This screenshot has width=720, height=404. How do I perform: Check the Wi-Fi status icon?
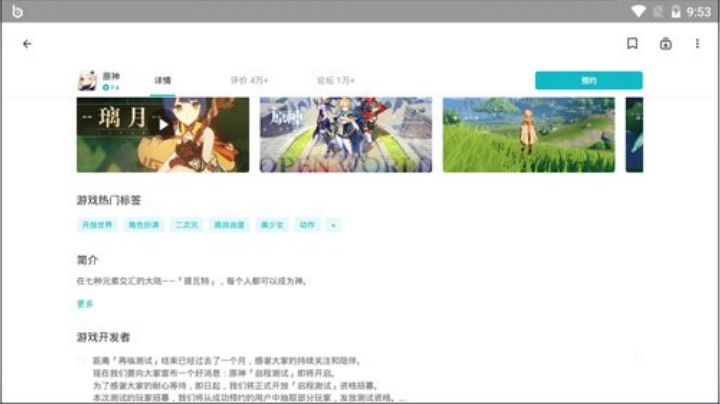point(638,11)
